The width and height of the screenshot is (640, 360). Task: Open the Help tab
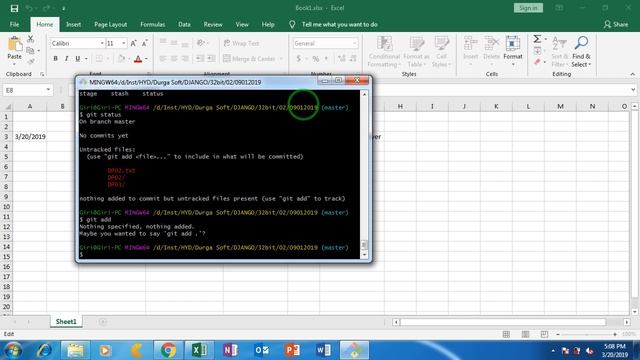click(268, 24)
